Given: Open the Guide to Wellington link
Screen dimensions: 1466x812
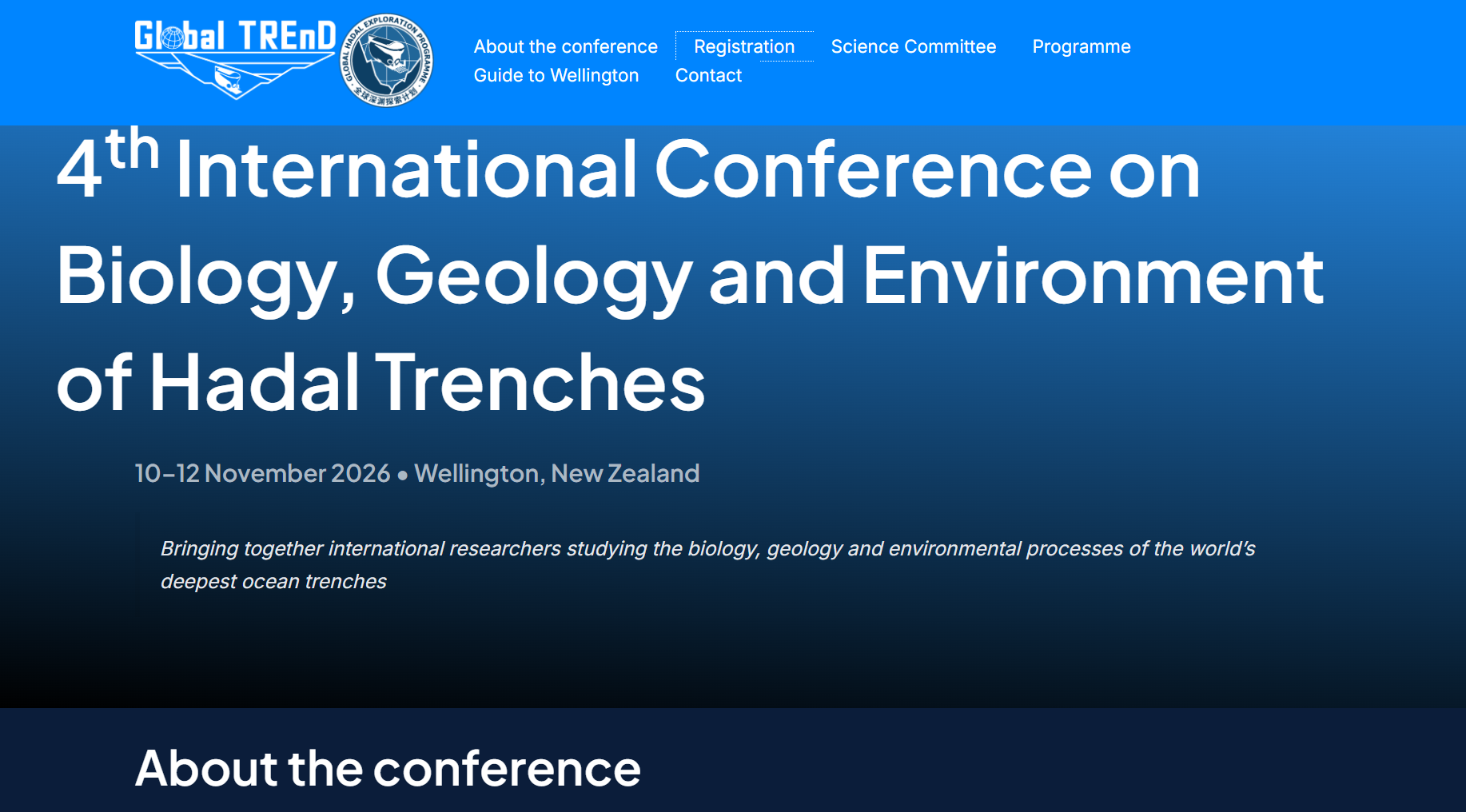Looking at the screenshot, I should pos(556,75).
